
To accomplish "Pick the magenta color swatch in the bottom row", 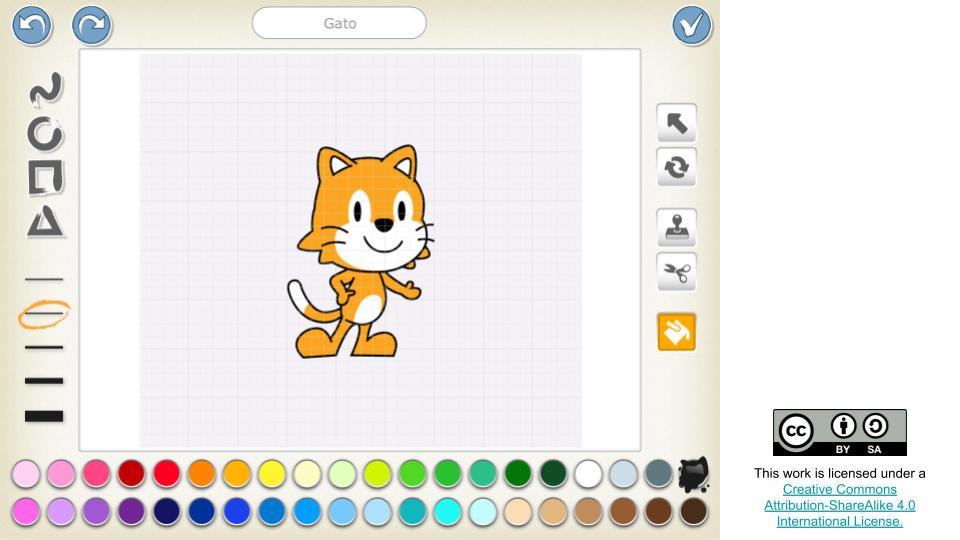I will [26, 511].
